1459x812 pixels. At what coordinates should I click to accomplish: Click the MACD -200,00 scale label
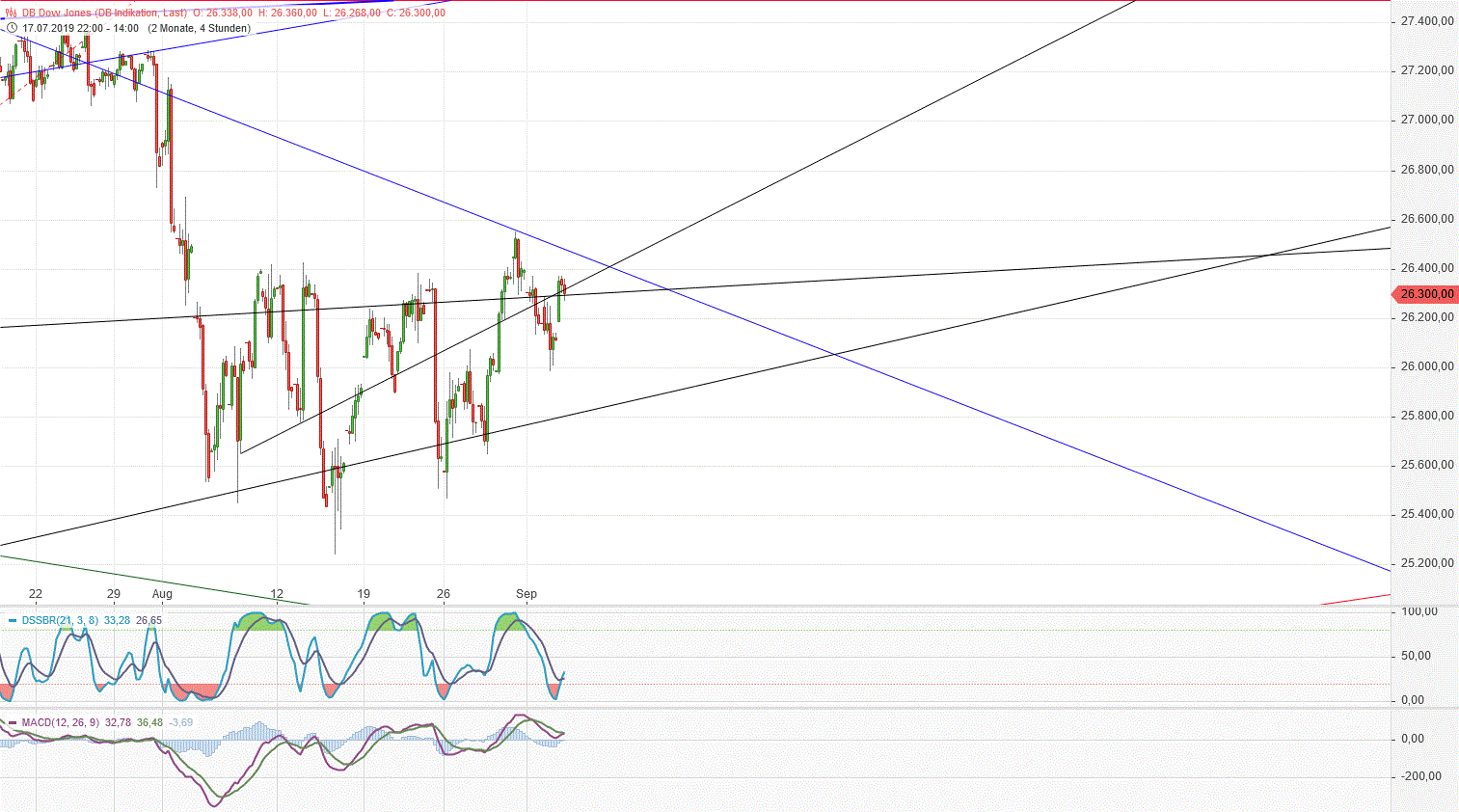1421,776
